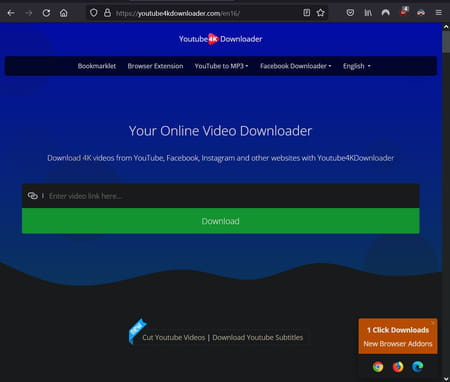Screen dimensions: 450x382
Task: Click the Your Online Video Downloader heading
Action: tap(220, 131)
